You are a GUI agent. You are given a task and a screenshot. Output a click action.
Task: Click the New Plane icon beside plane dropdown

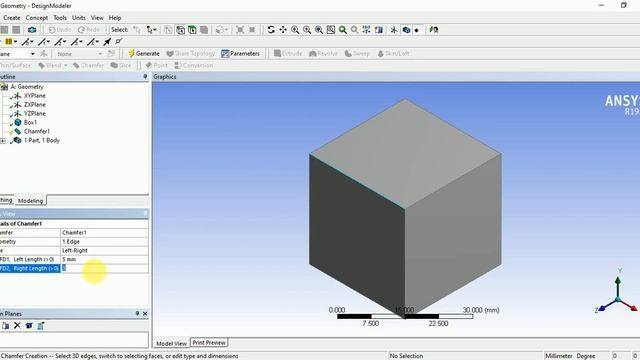pos(44,53)
